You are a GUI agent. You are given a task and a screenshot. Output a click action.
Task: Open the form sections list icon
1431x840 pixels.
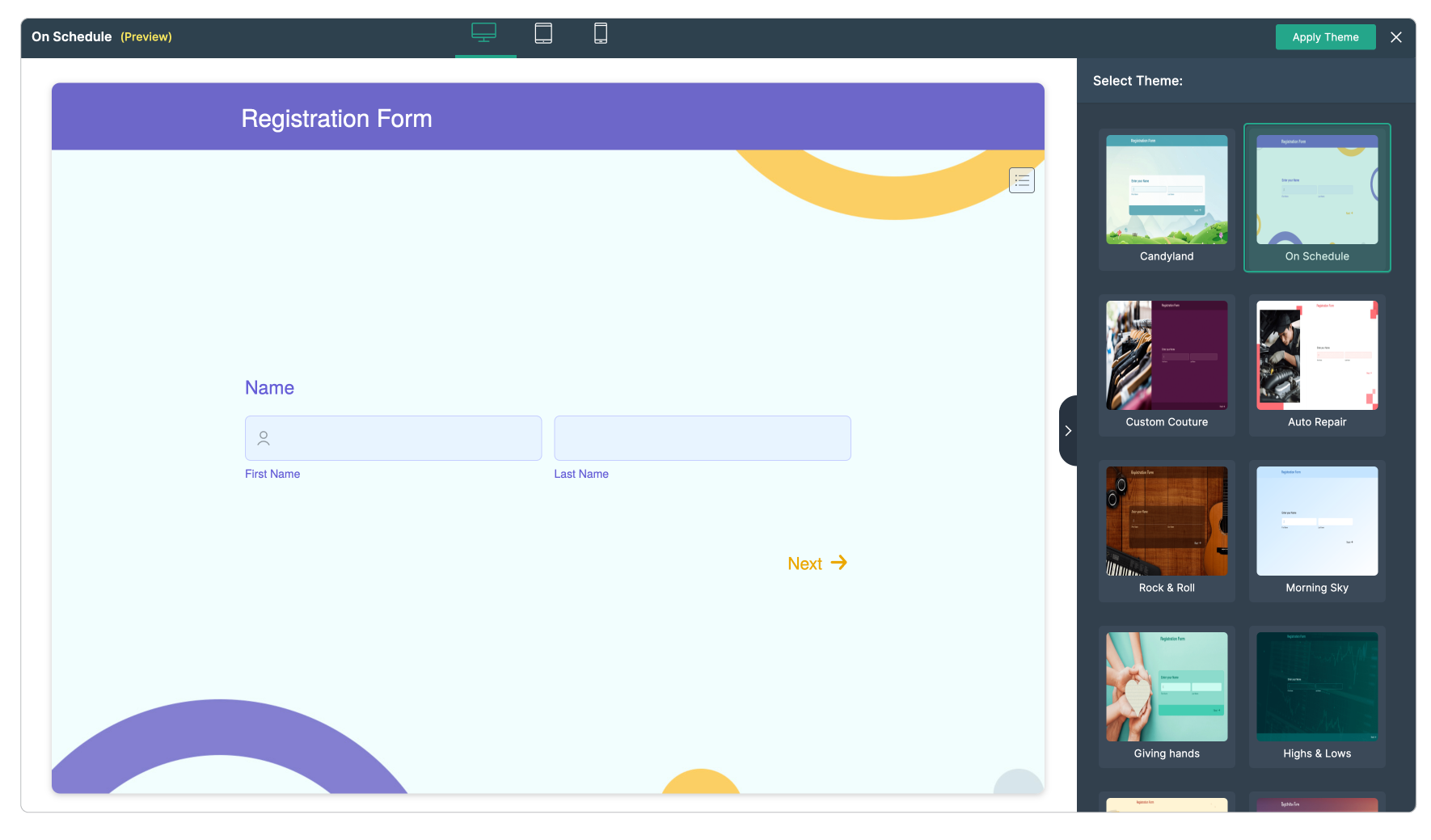click(x=1021, y=179)
